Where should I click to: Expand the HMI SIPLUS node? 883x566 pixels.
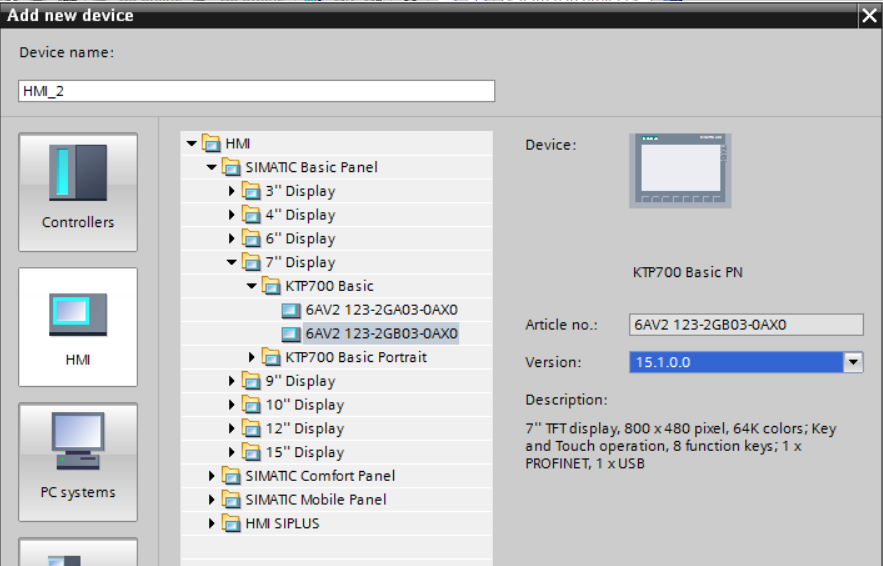(x=212, y=523)
